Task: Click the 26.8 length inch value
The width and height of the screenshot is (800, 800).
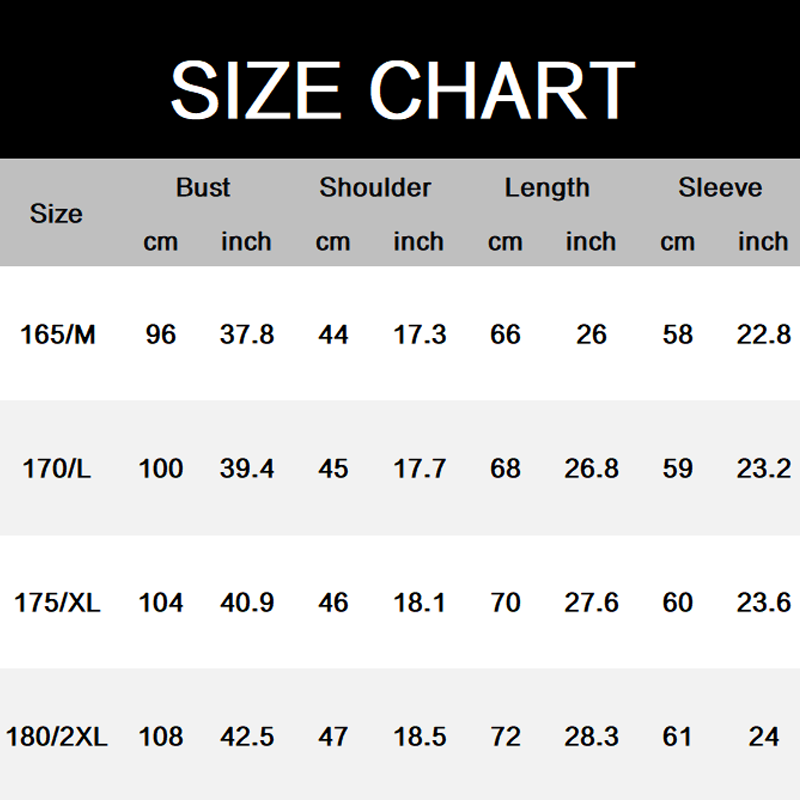Action: (x=591, y=468)
